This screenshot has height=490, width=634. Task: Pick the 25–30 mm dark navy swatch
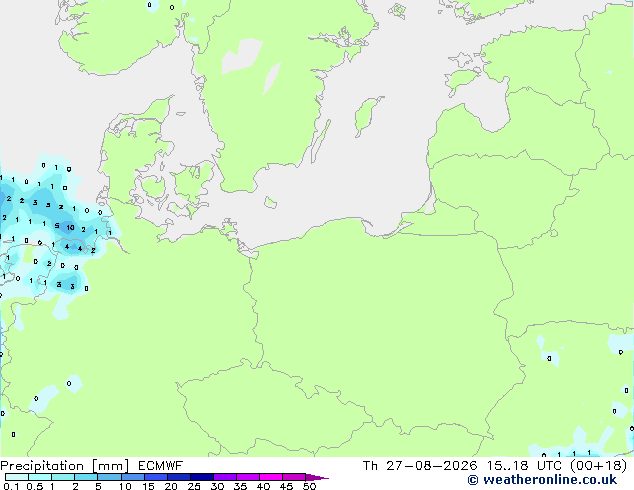[x=201, y=477]
